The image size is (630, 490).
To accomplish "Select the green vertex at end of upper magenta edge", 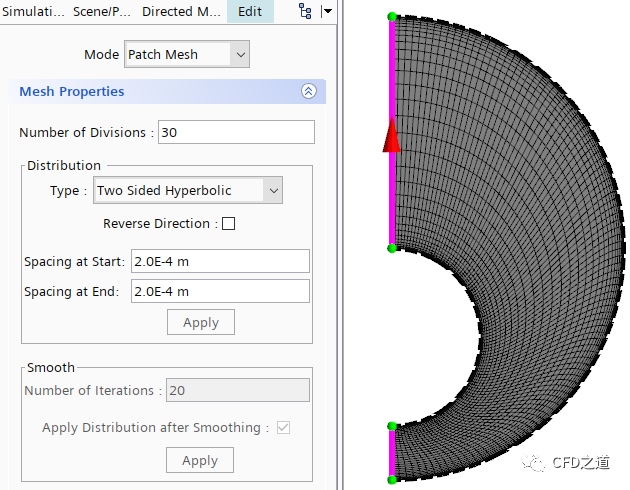I will pos(392,248).
